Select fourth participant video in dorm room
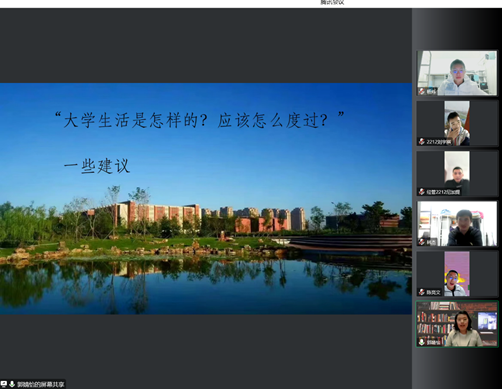This screenshot has height=389, width=502. [457, 224]
